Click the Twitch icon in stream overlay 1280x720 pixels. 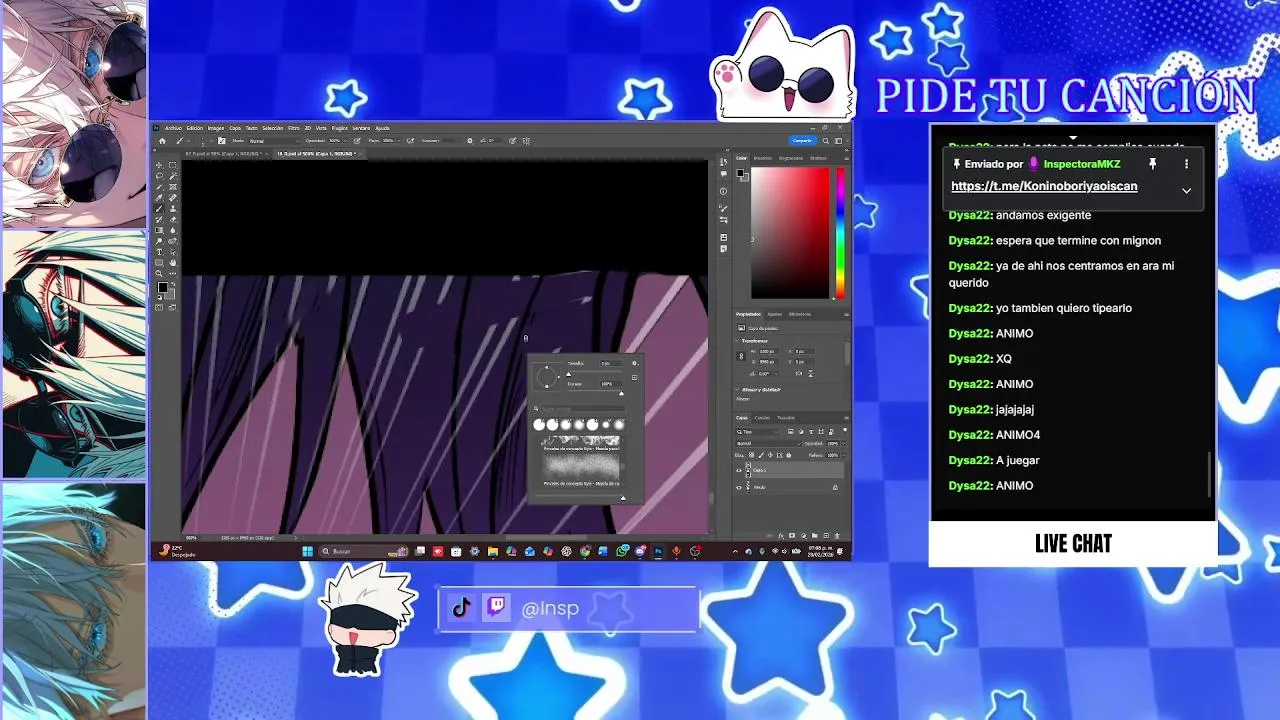click(x=496, y=608)
